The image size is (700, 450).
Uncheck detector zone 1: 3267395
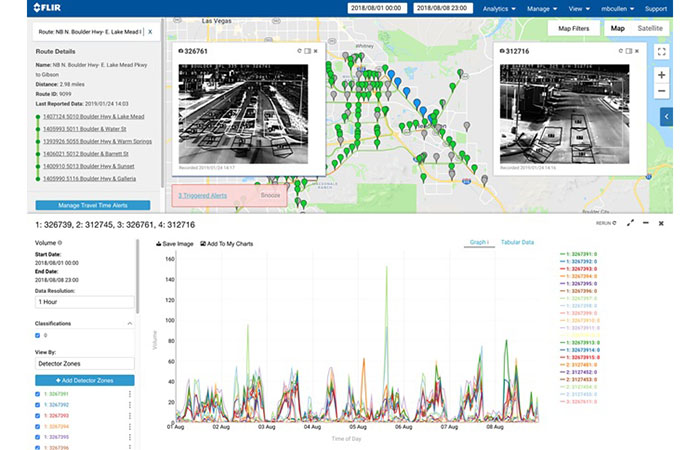coord(38,437)
